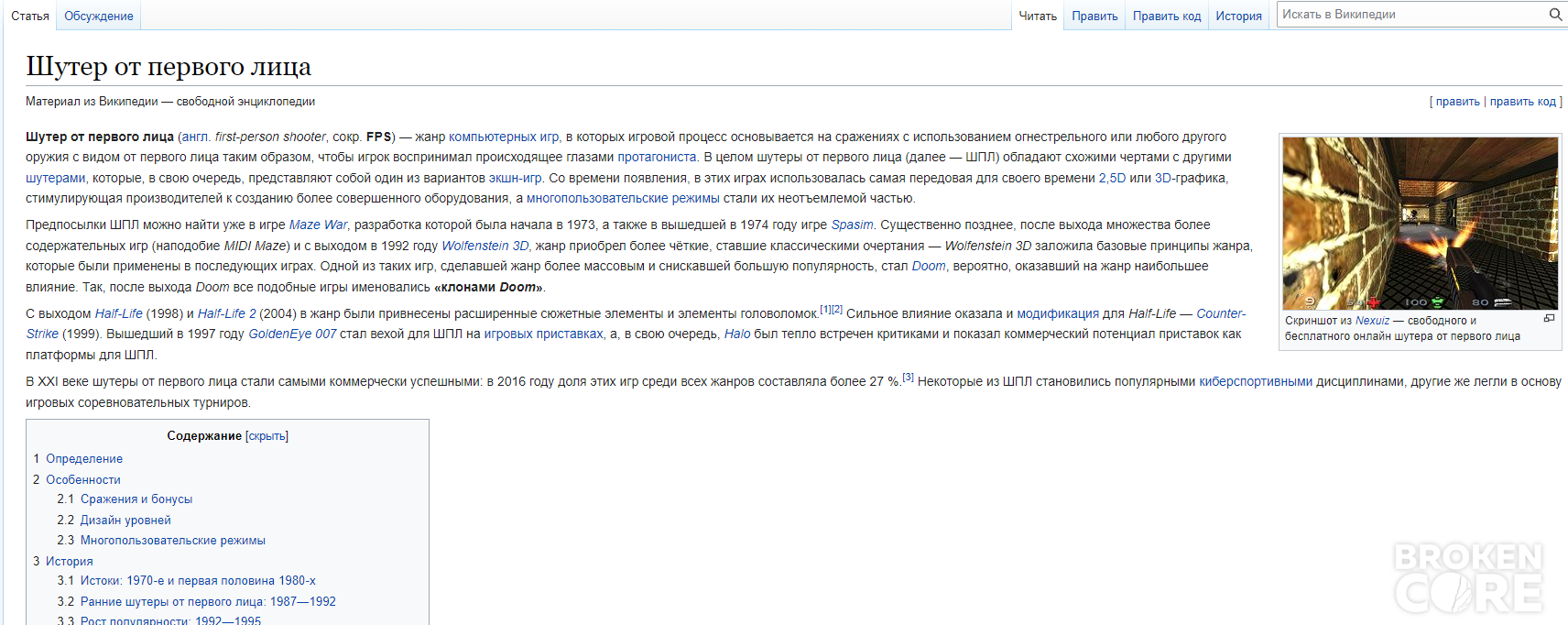Screen dimensions: 1568x625
Task: Open contents entry '3.1 Истоки: 1970-е'
Action: (x=186, y=581)
